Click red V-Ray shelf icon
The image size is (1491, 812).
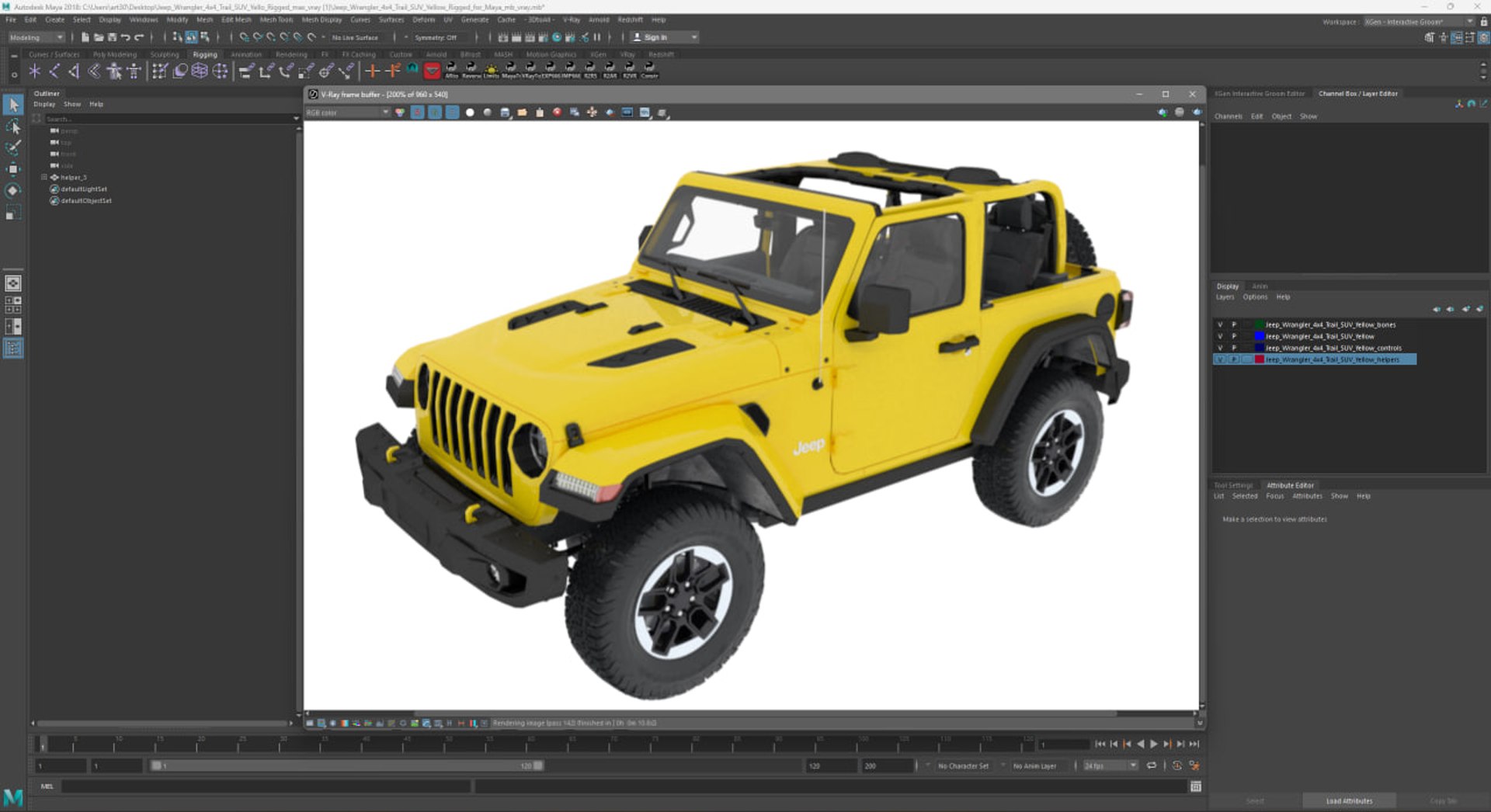(x=433, y=71)
